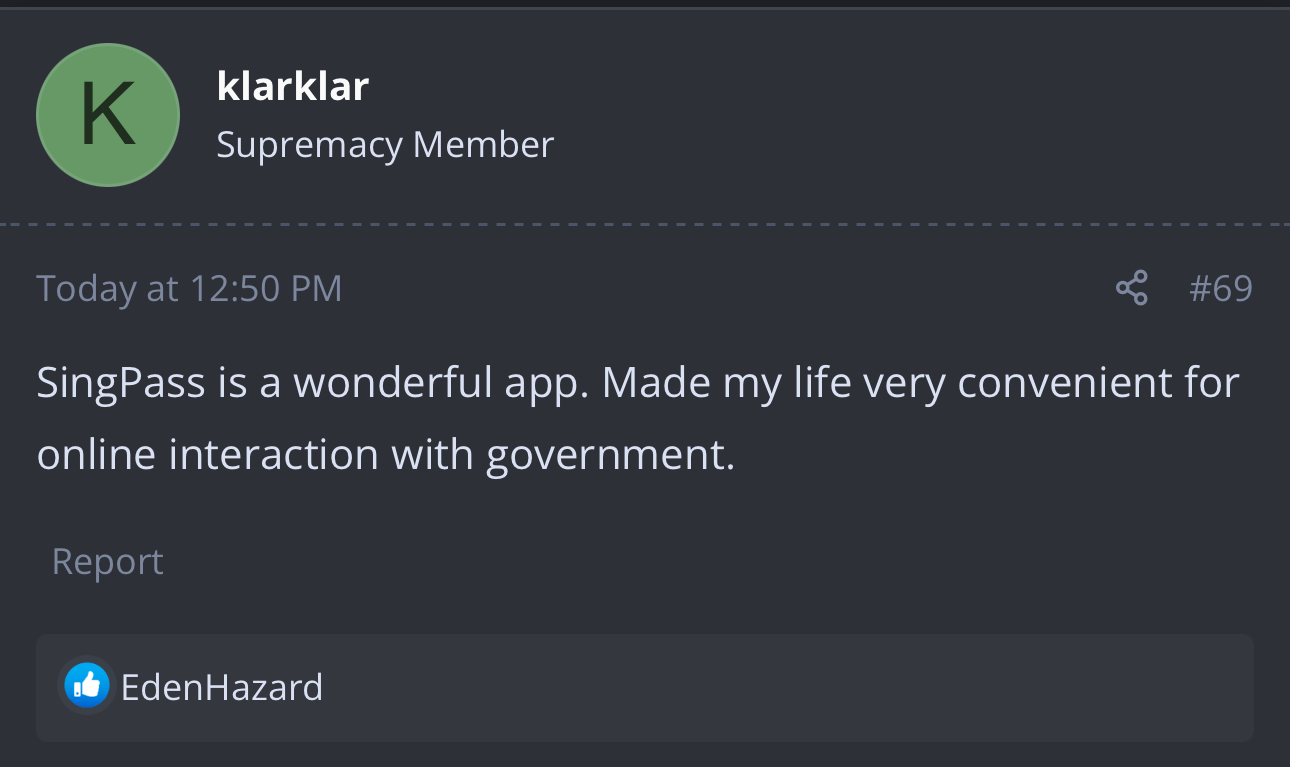
Task: Open klarklar's profile via the username
Action: pyautogui.click(x=292, y=87)
